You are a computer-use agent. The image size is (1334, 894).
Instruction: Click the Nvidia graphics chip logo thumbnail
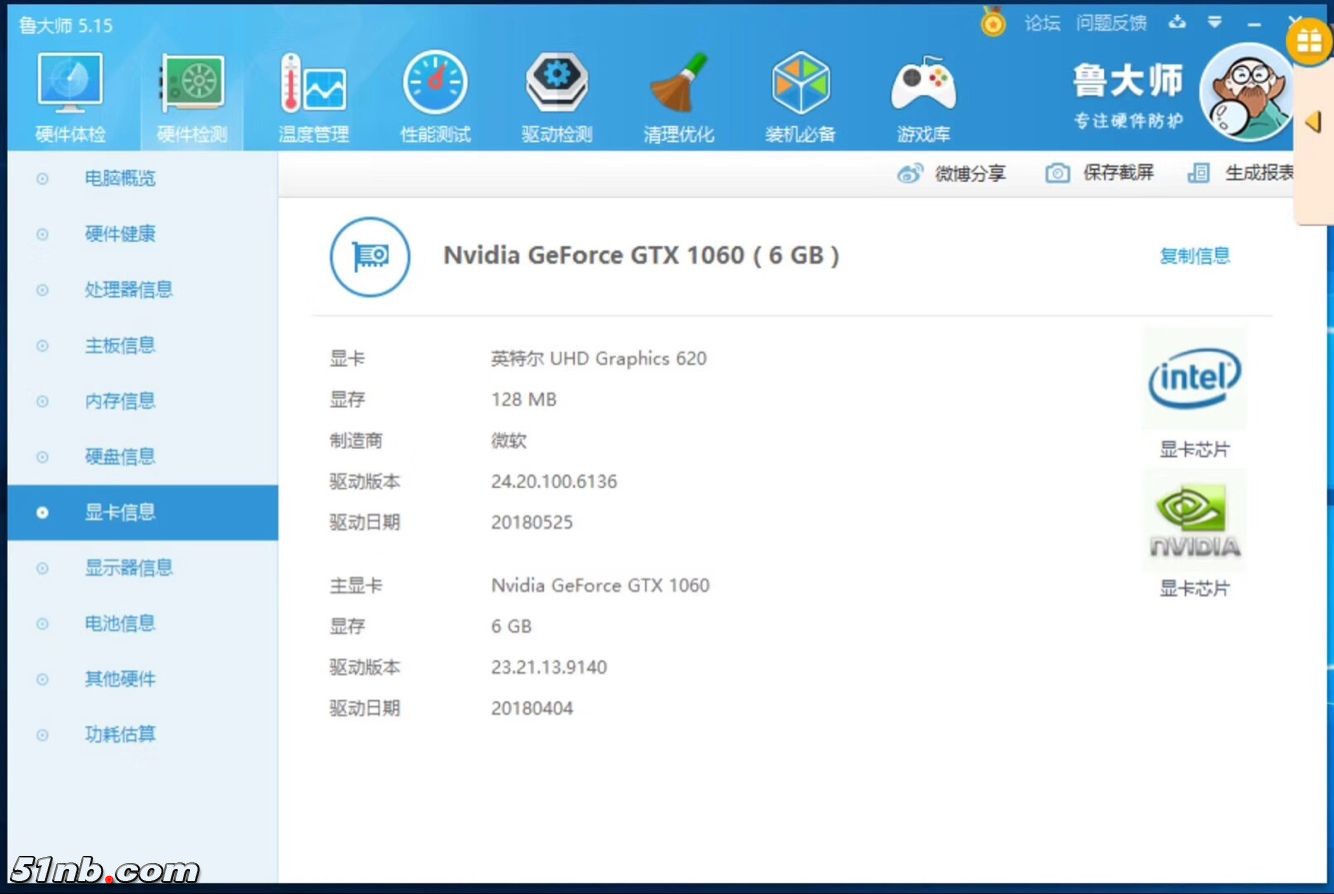pos(1194,520)
